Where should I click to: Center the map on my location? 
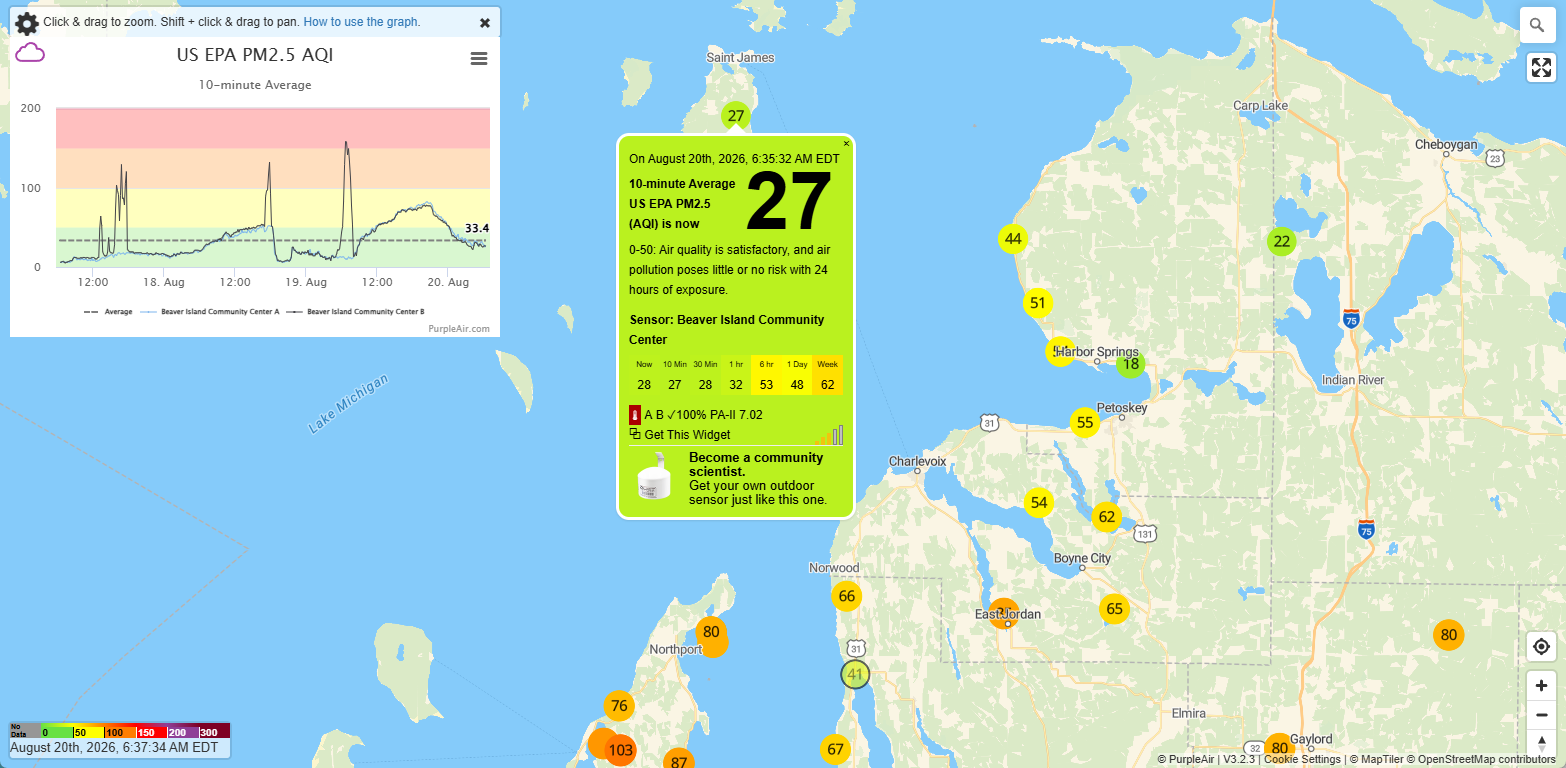[x=1541, y=646]
